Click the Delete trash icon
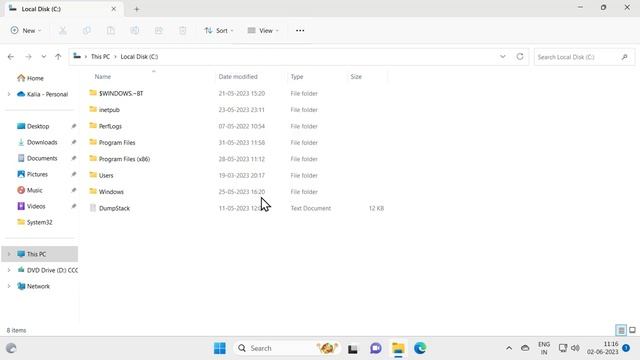Screen dimensions: 640x360 coord(182,31)
